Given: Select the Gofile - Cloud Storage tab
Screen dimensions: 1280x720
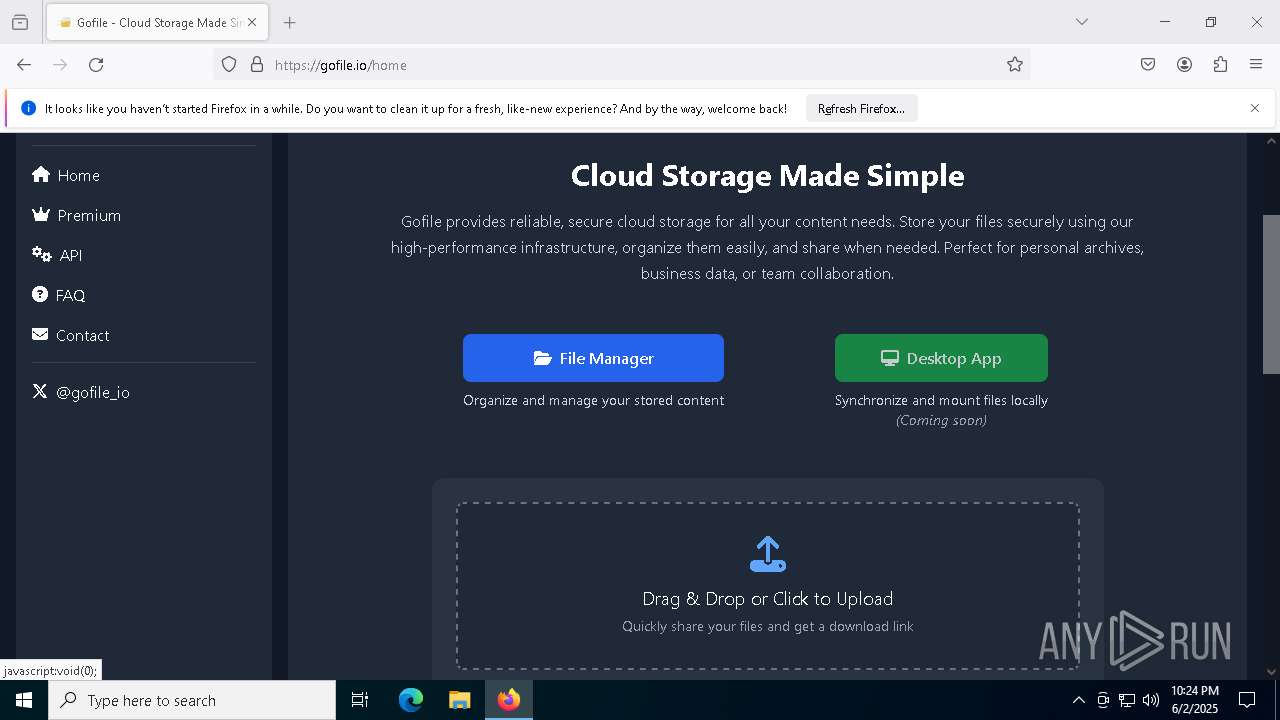Looking at the screenshot, I should click(x=157, y=22).
